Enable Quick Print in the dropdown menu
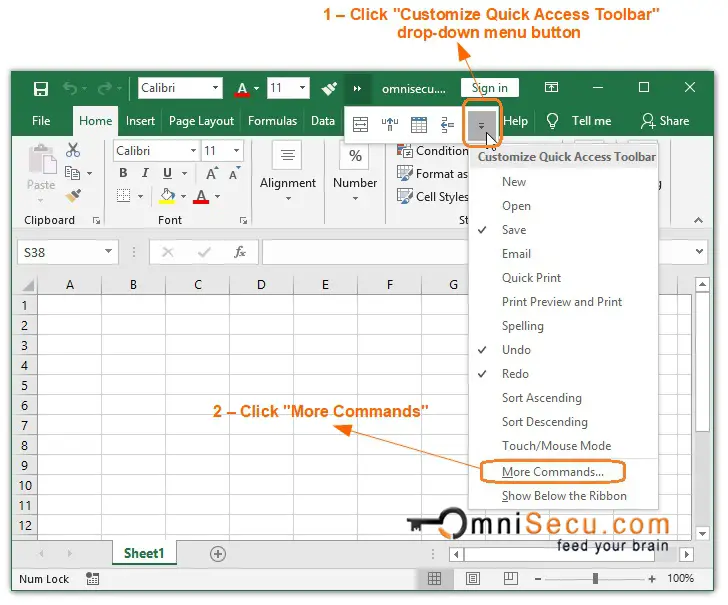The image size is (728, 605). pyautogui.click(x=531, y=278)
